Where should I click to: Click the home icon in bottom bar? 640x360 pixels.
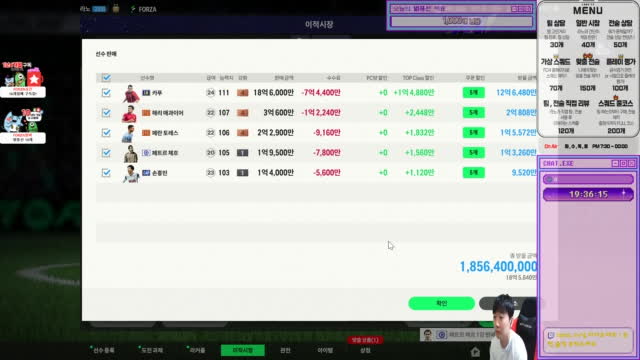click(475, 351)
